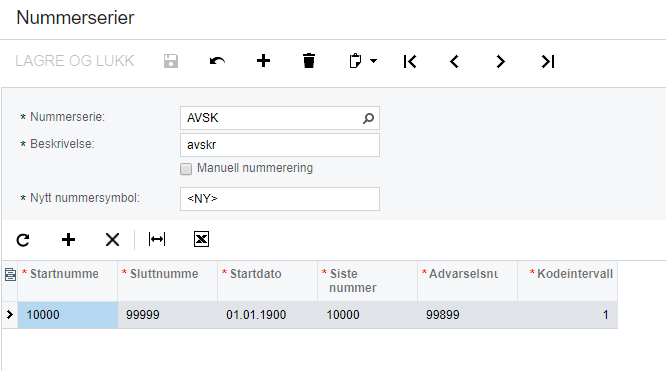Expand the row with the arrow indicator
Image resolution: width=666 pixels, height=371 pixels.
point(10,314)
